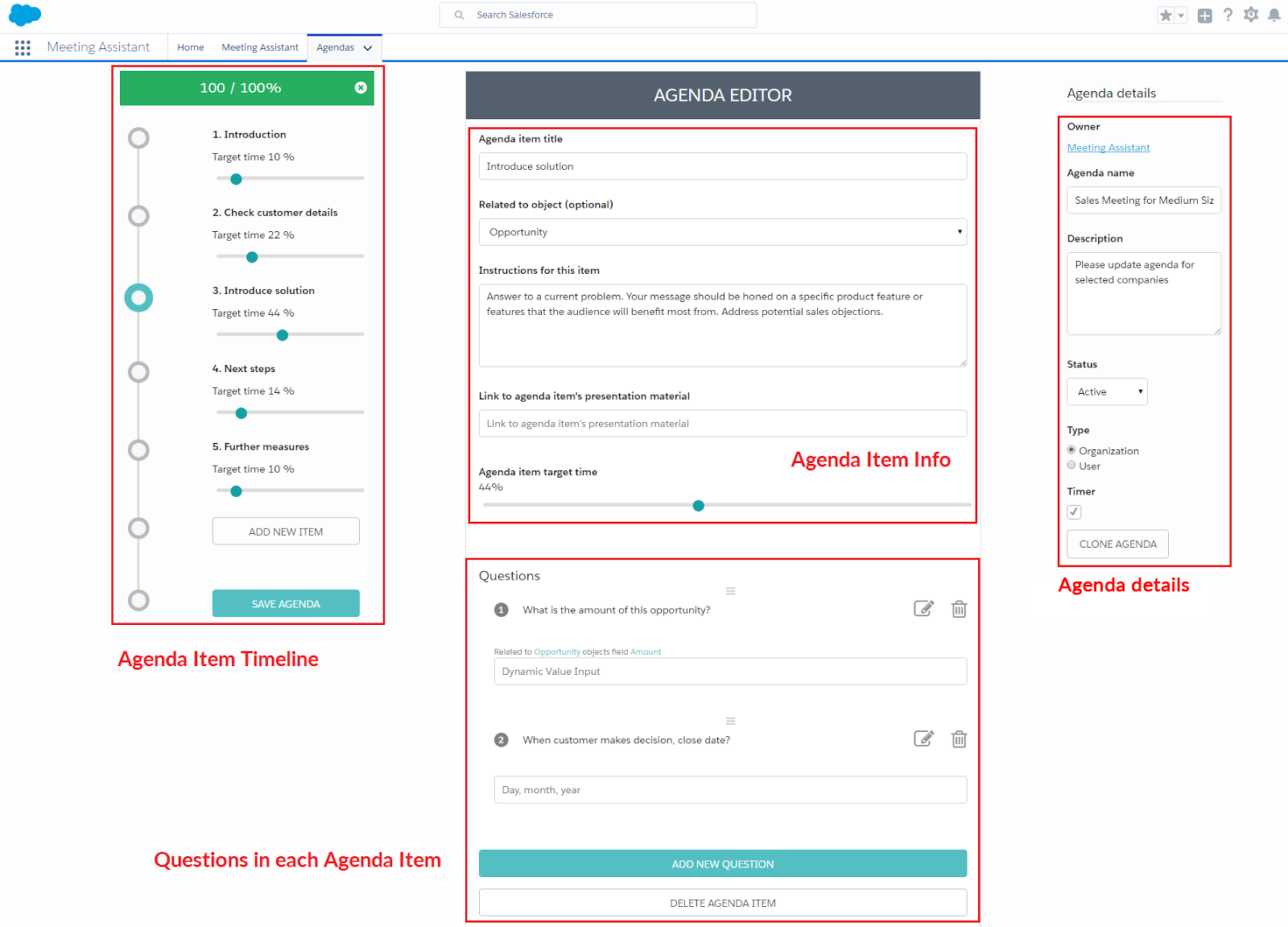Delete the close date question
1288x927 pixels.
(959, 739)
